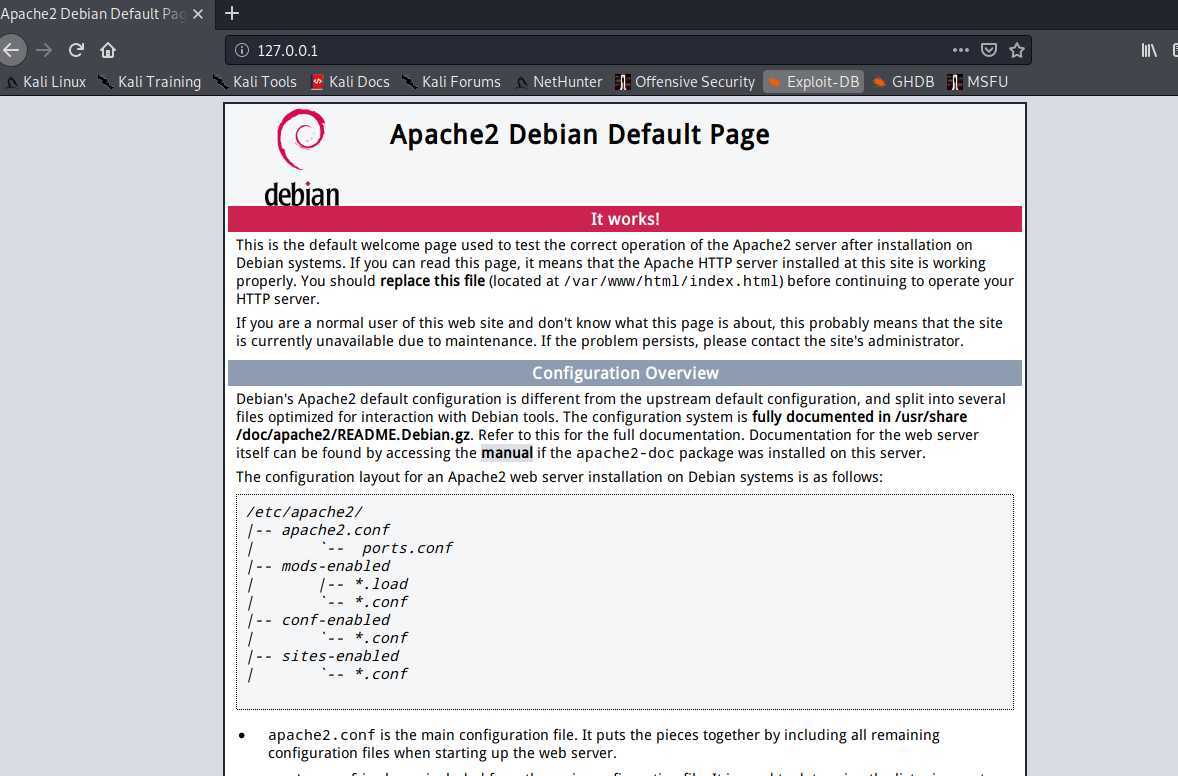Close the Apache2 Debian Default Page tab
This screenshot has height=776, width=1178.
198,14
